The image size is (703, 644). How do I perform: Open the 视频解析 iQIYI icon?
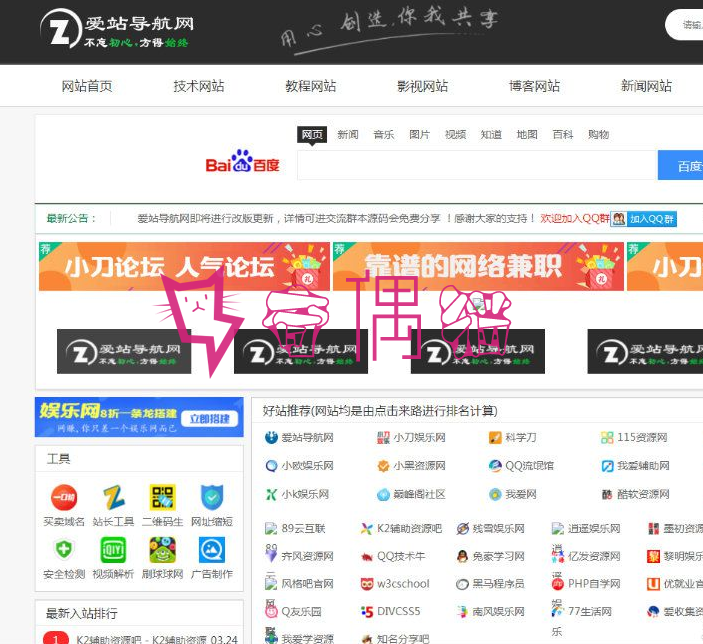113,549
